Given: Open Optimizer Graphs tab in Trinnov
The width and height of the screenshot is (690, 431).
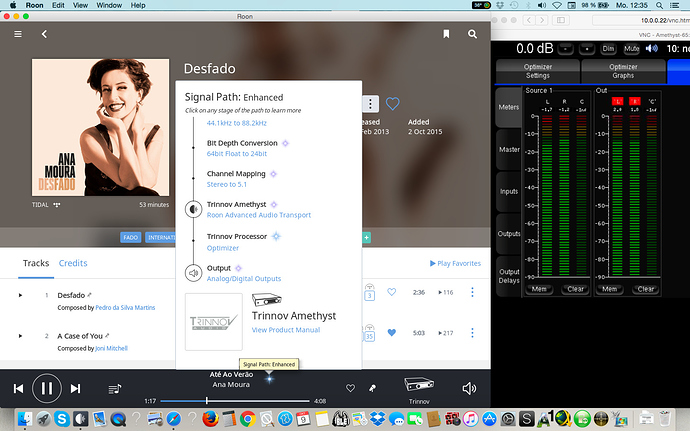Looking at the screenshot, I should pos(623,71).
